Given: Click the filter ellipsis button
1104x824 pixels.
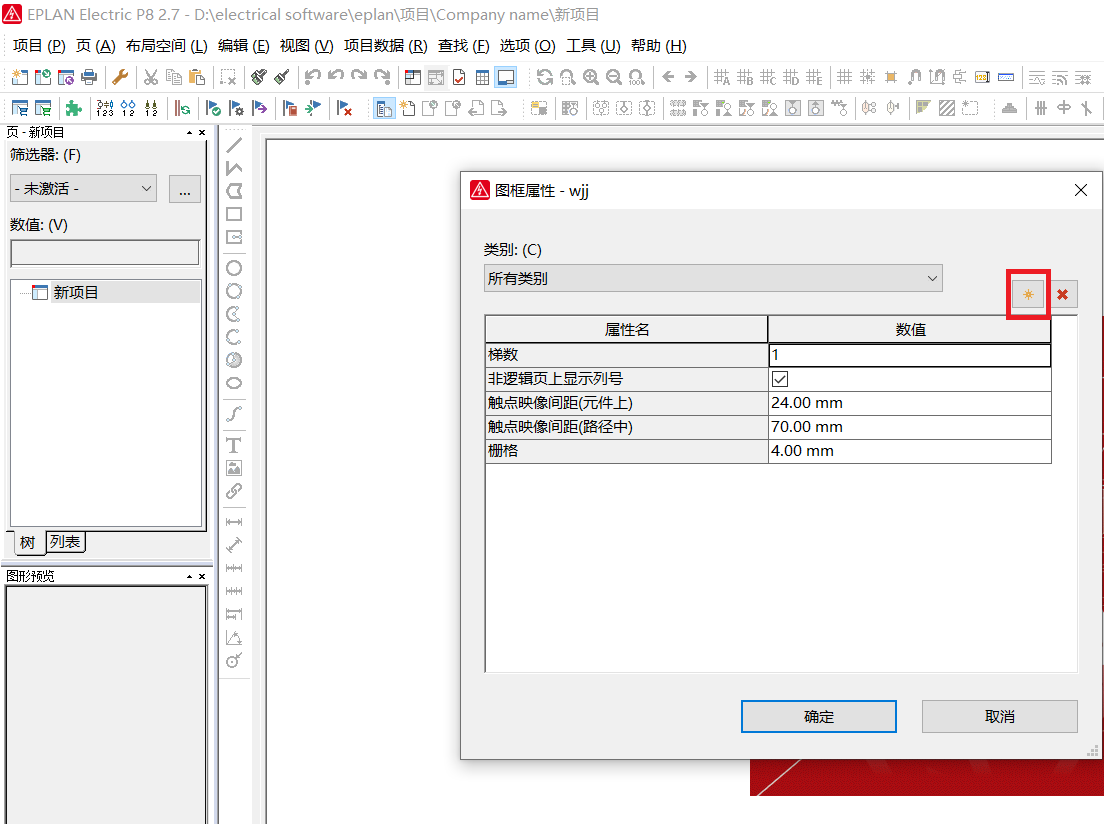Looking at the screenshot, I should coord(185,188).
